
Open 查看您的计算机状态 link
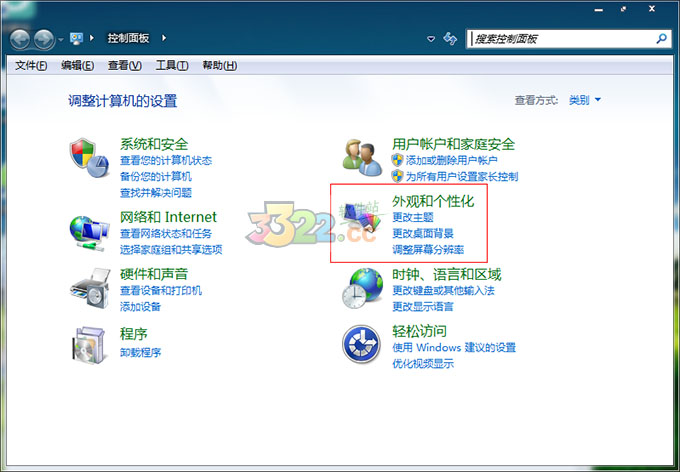coord(166,161)
